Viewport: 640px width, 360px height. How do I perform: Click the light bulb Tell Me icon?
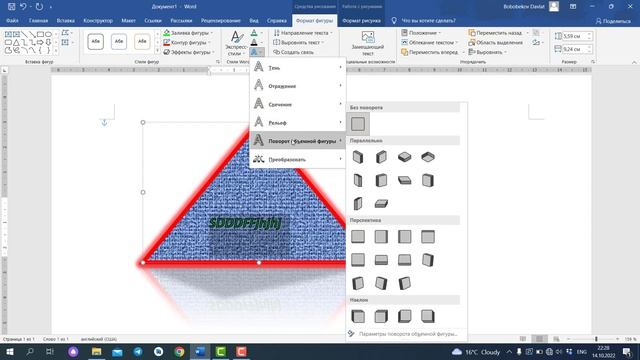pos(394,20)
